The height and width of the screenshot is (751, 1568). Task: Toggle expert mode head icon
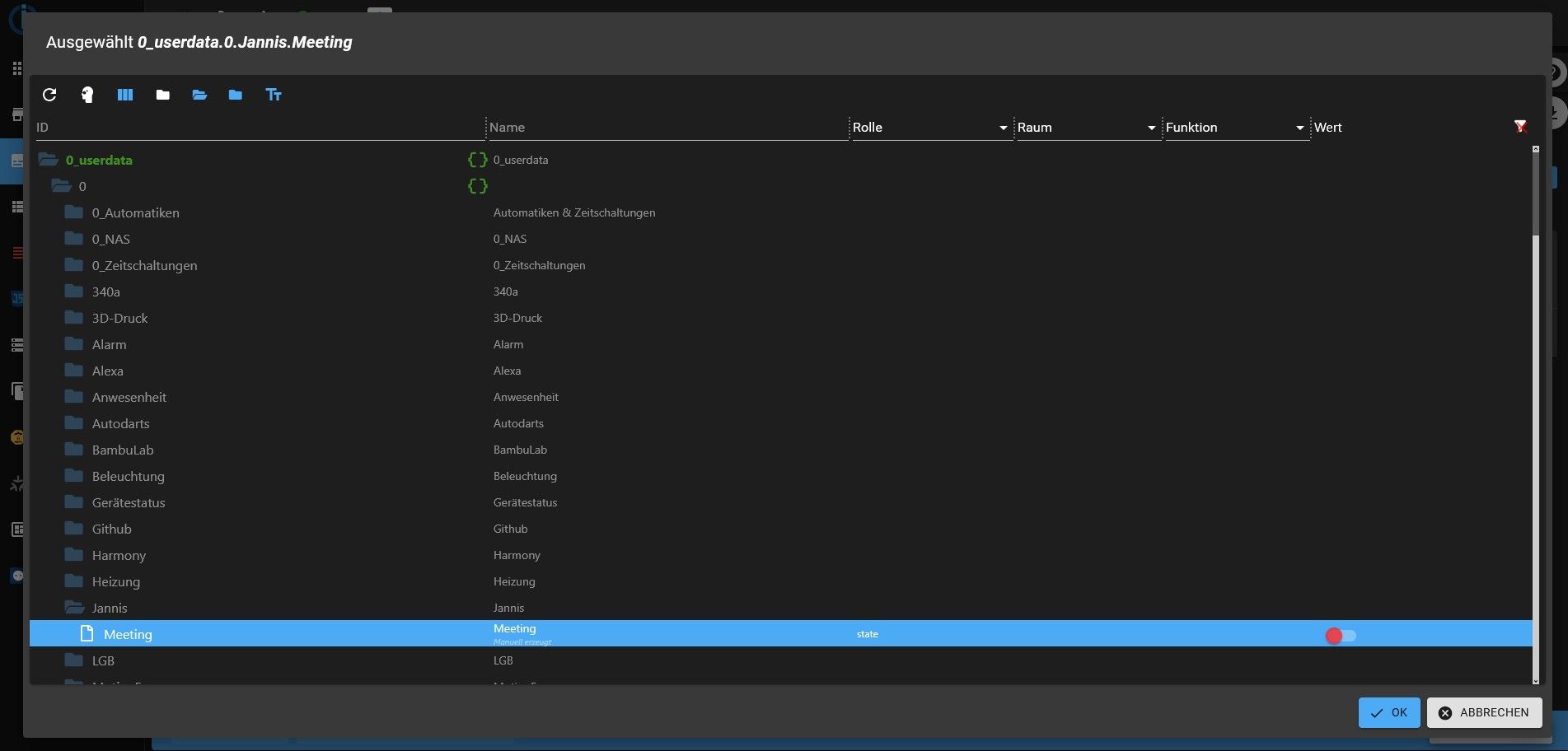[87, 95]
